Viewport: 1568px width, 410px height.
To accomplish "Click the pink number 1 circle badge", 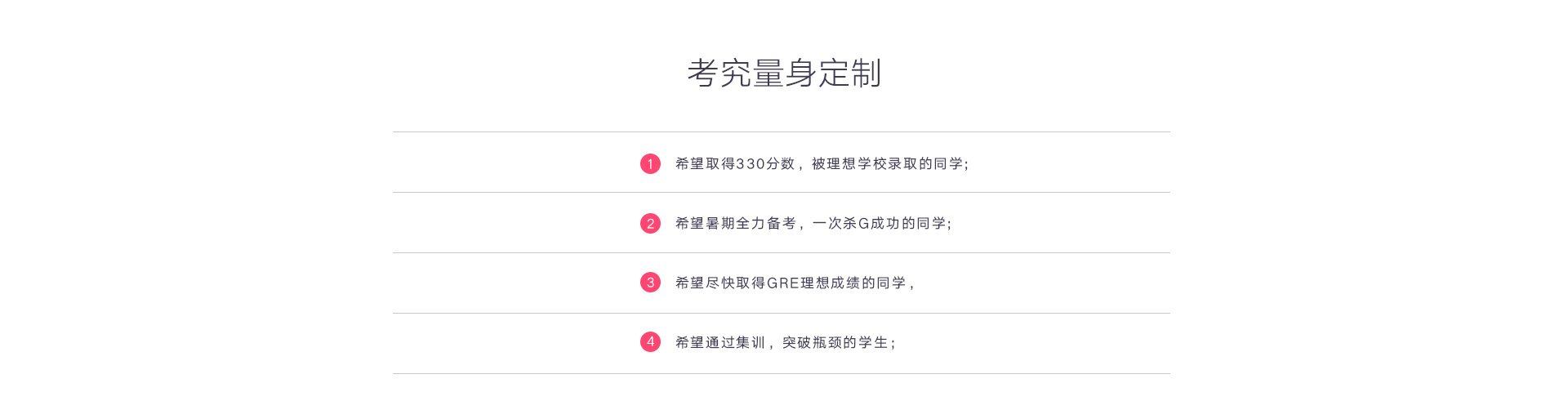I will pyautogui.click(x=650, y=164).
